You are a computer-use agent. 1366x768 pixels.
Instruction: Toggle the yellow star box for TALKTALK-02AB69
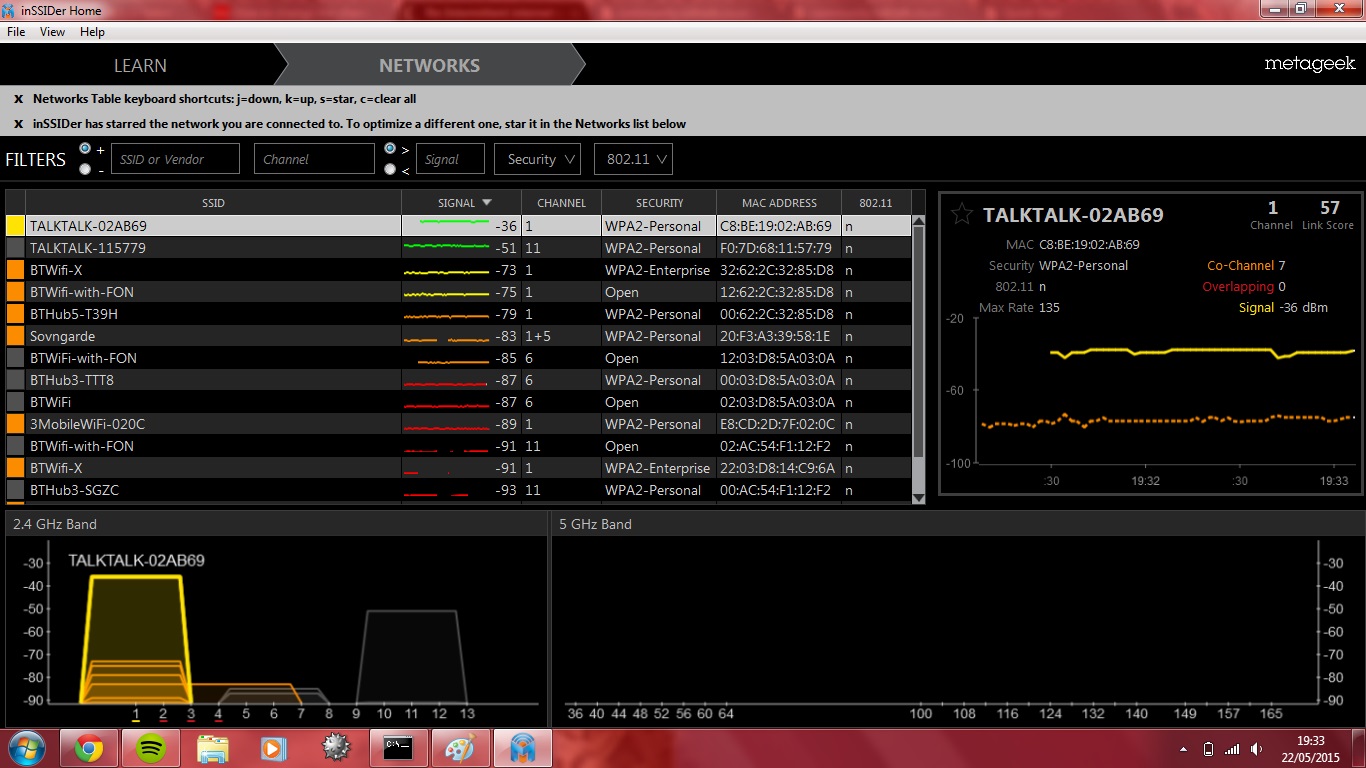pos(15,226)
